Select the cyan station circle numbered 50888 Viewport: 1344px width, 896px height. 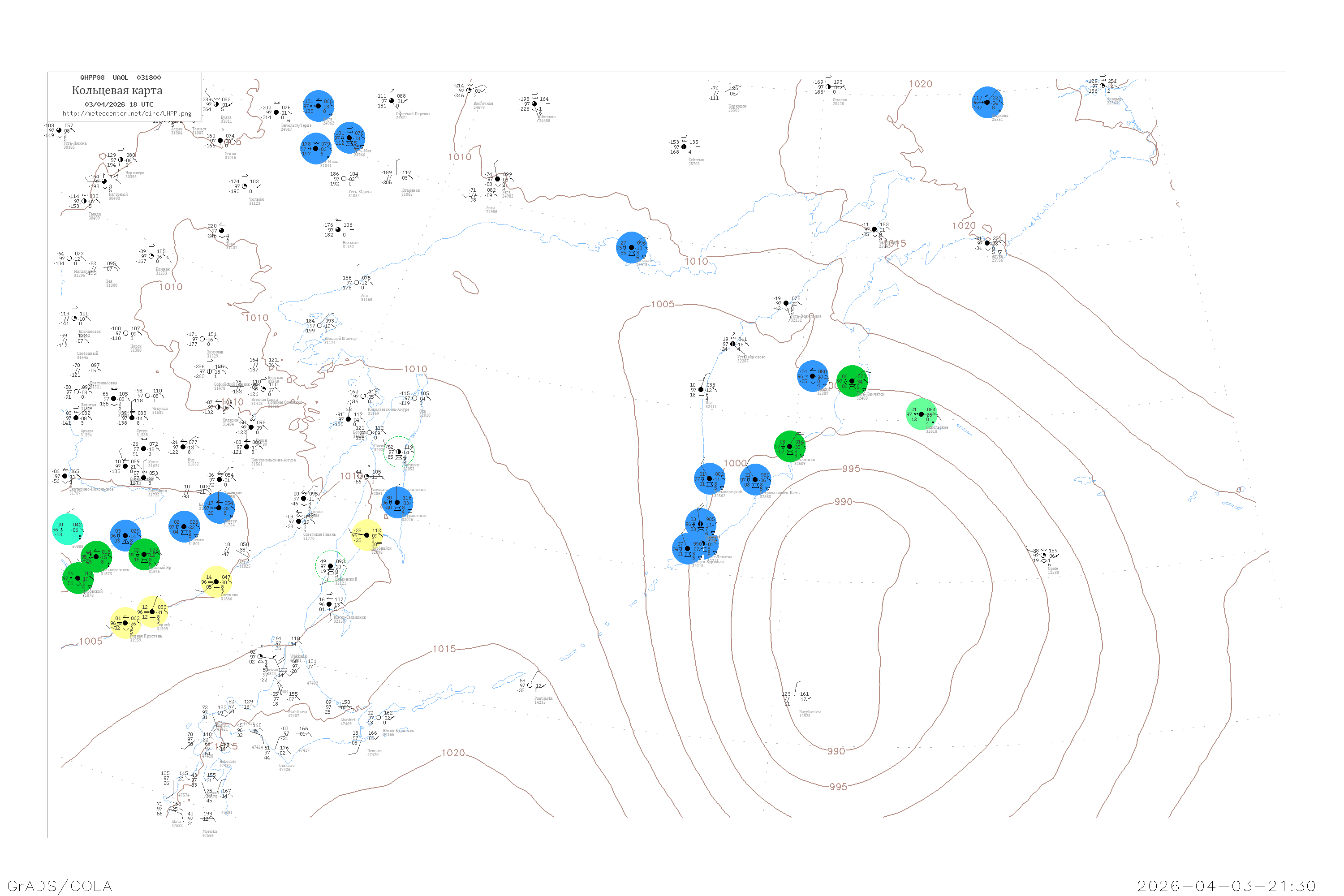[68, 530]
